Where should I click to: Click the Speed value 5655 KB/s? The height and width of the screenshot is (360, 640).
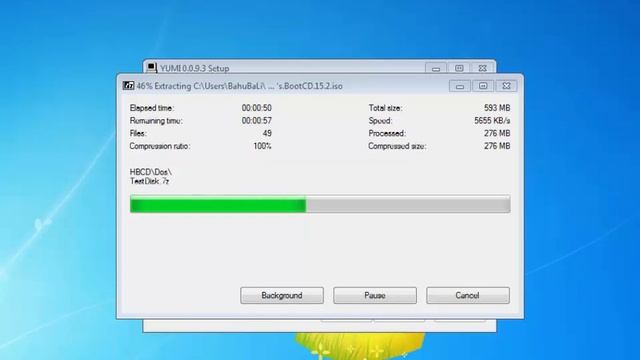coord(492,121)
